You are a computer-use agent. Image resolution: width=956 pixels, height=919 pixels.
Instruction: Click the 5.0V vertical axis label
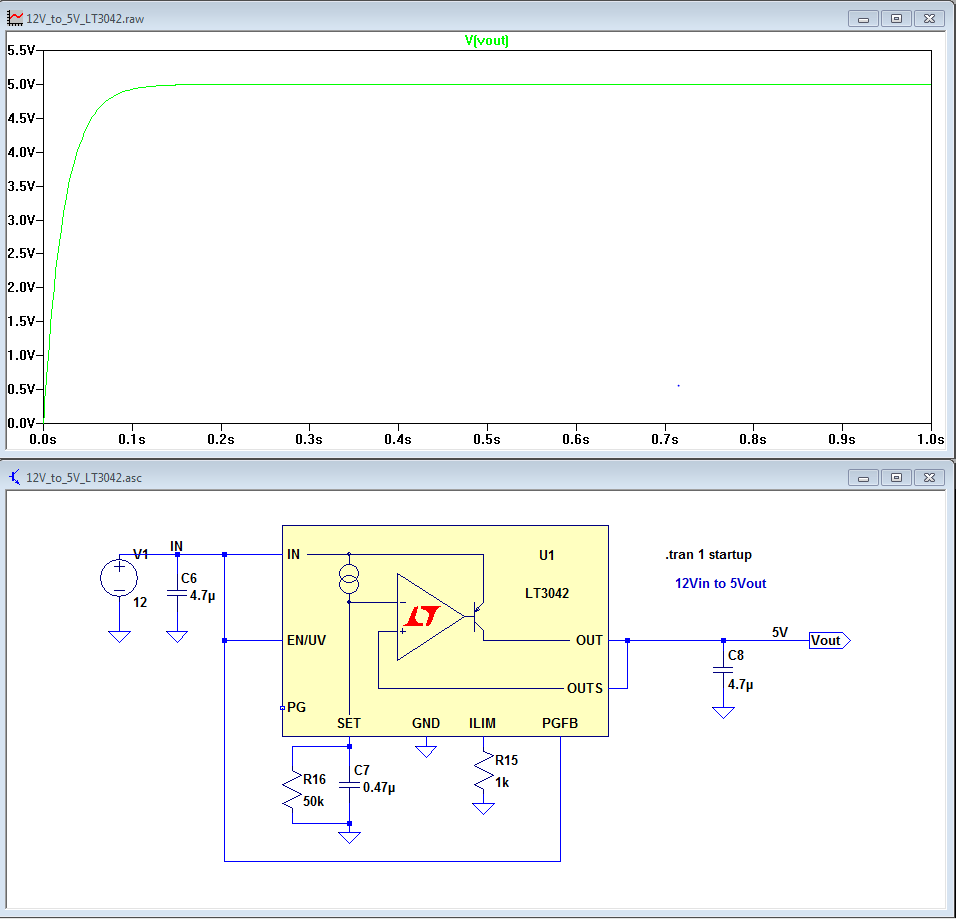click(x=21, y=84)
